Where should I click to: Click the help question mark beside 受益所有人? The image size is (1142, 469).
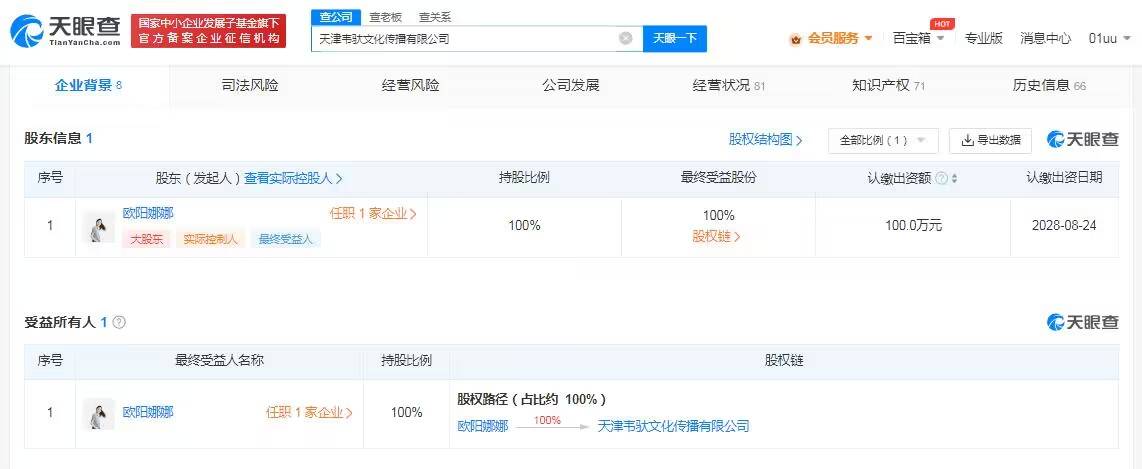click(120, 322)
